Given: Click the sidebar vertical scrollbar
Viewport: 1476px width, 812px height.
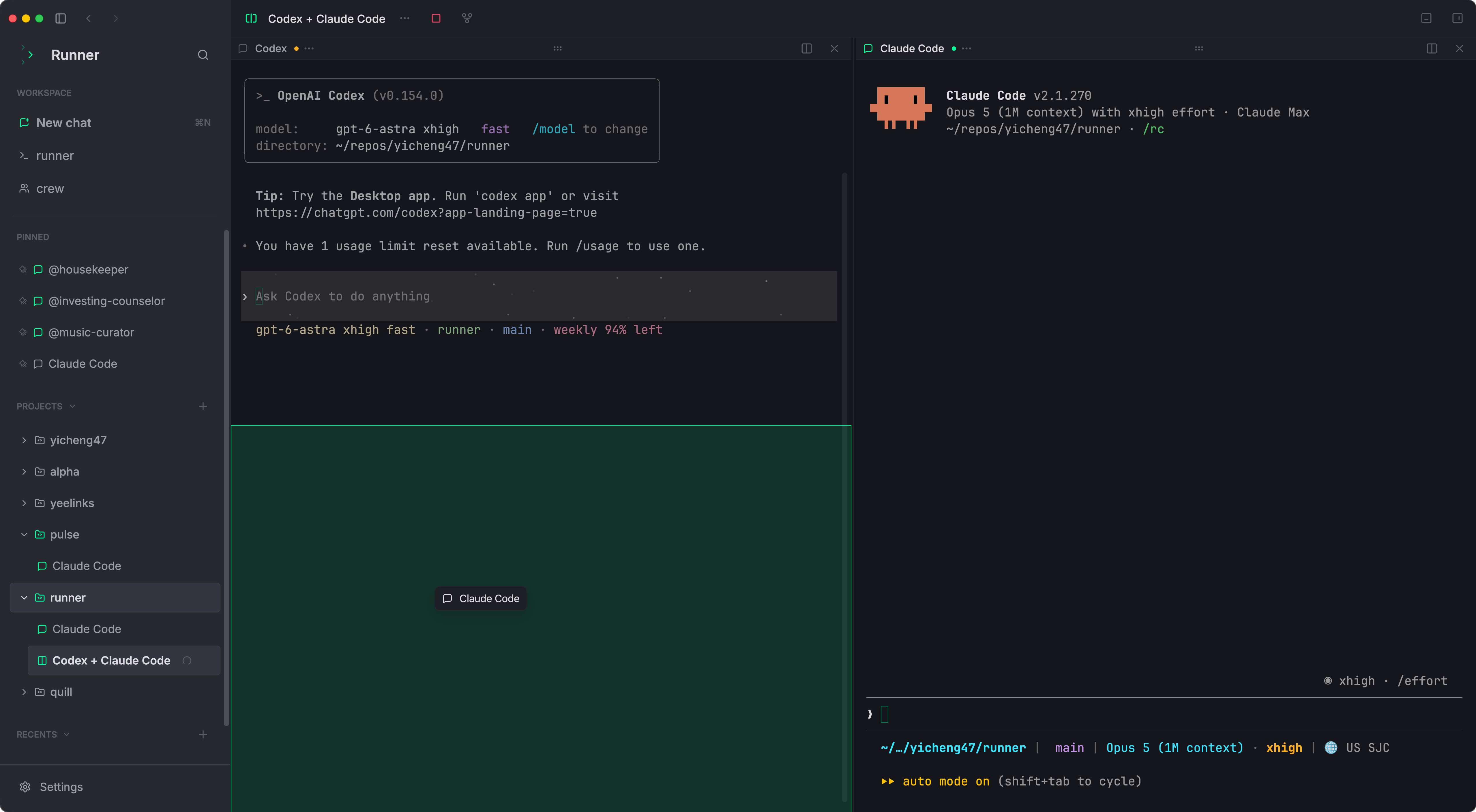Looking at the screenshot, I should [x=226, y=478].
